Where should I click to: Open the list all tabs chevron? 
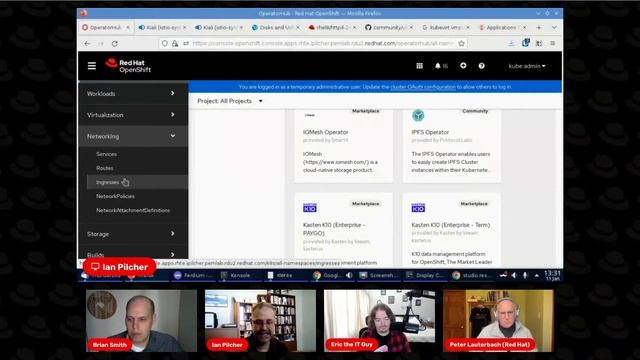554,27
